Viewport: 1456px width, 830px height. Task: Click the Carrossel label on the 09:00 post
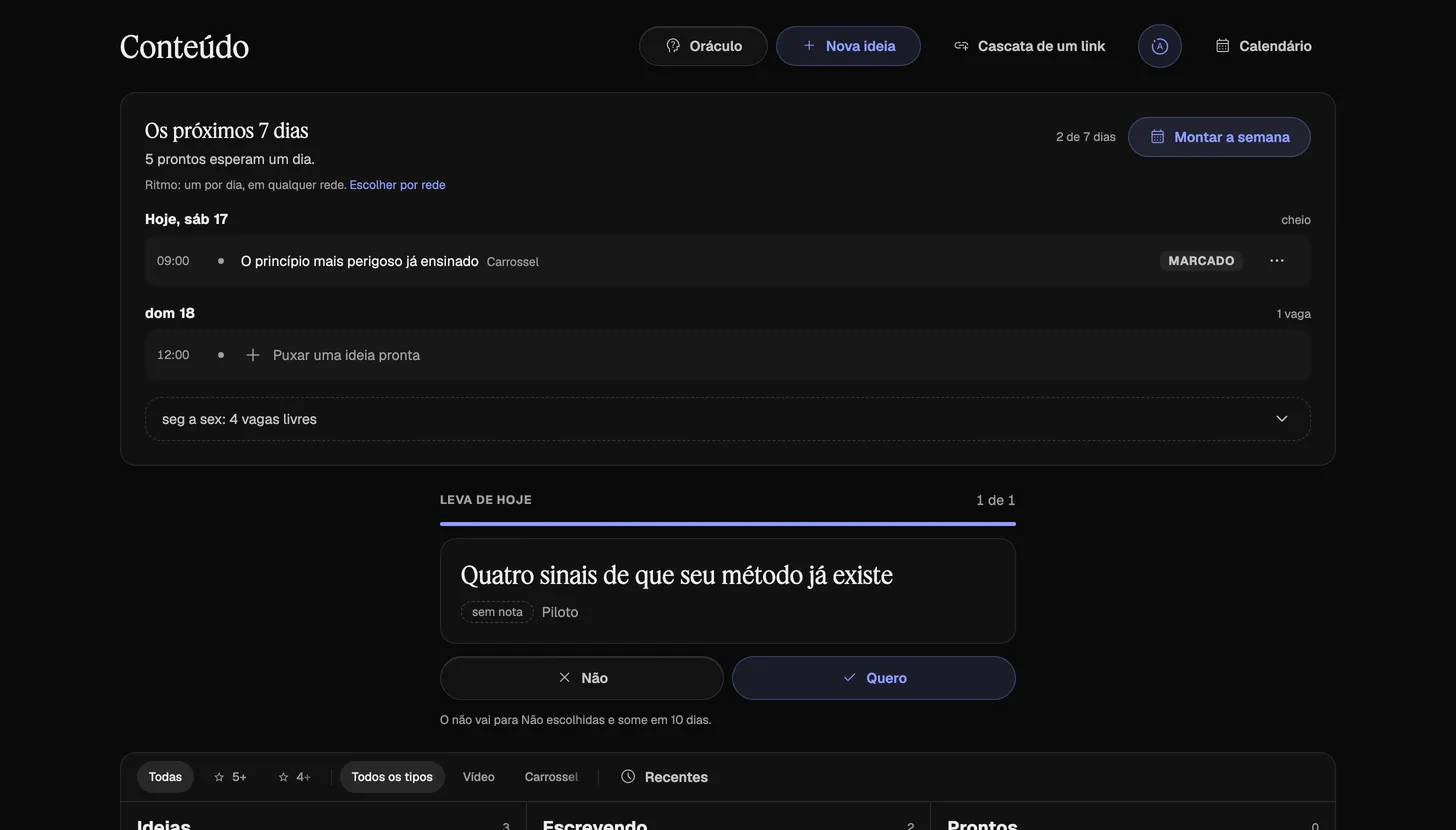tap(513, 262)
